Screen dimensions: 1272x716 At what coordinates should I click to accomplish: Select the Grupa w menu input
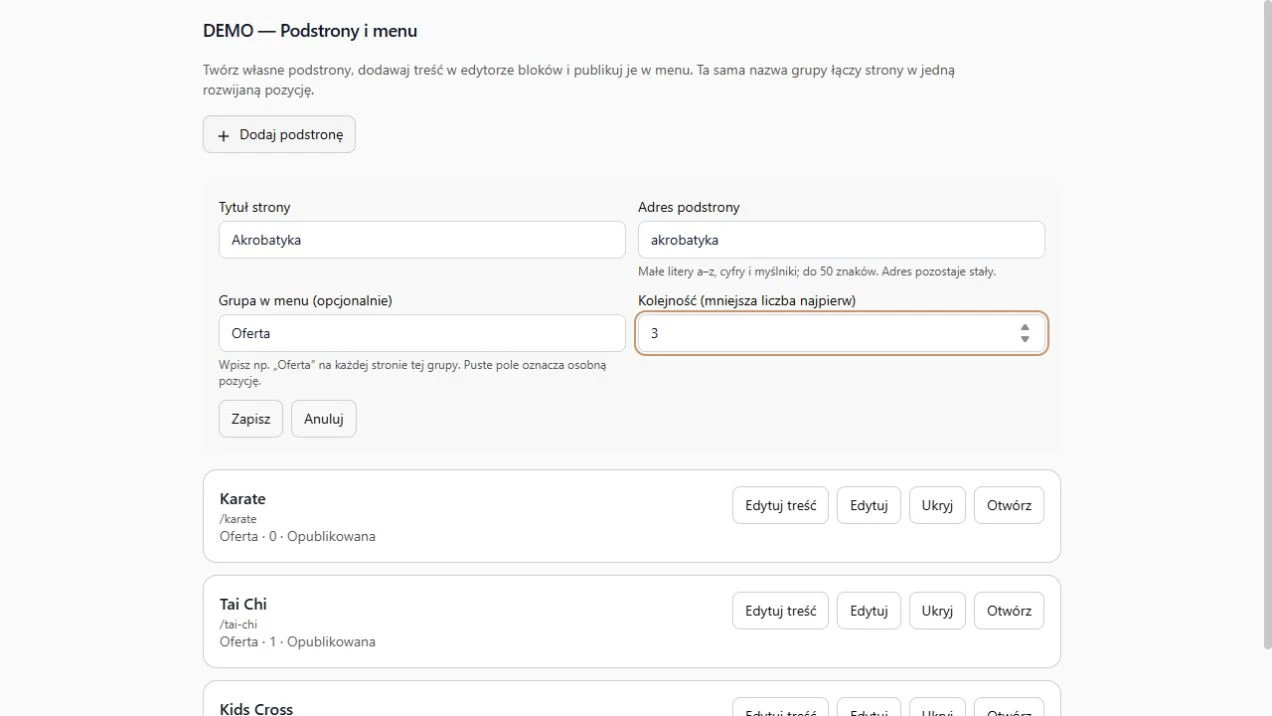point(422,333)
